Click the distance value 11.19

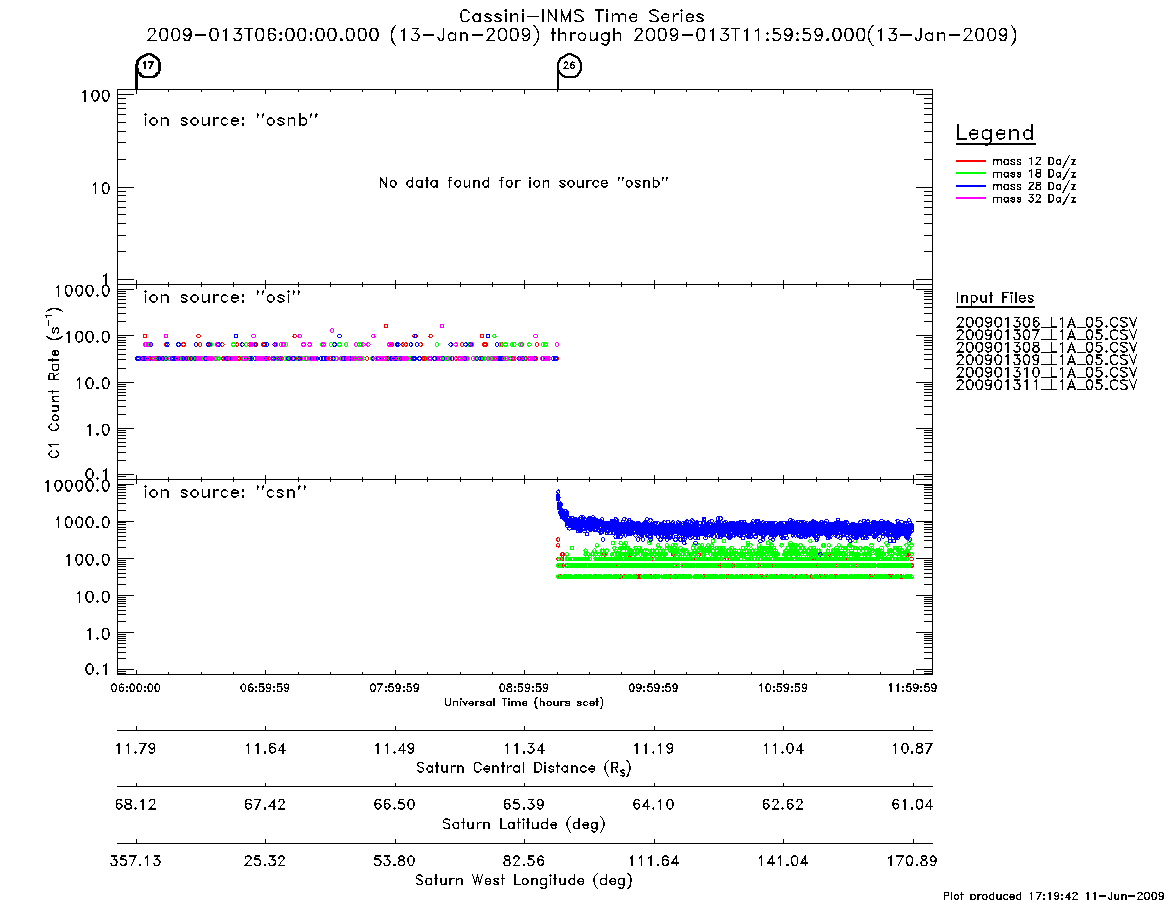[653, 748]
